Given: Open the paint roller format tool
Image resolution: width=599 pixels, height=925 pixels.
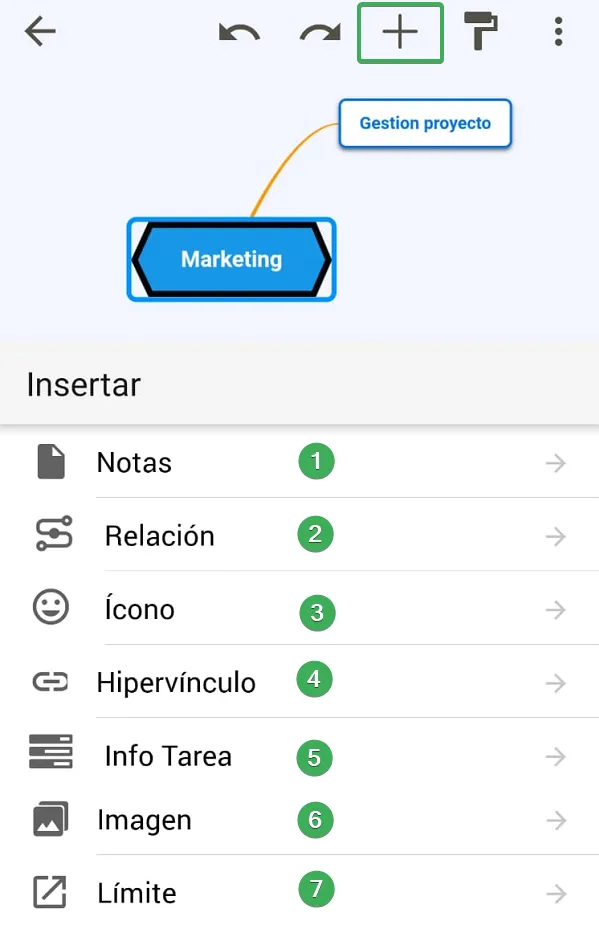Looking at the screenshot, I should click(x=480, y=31).
